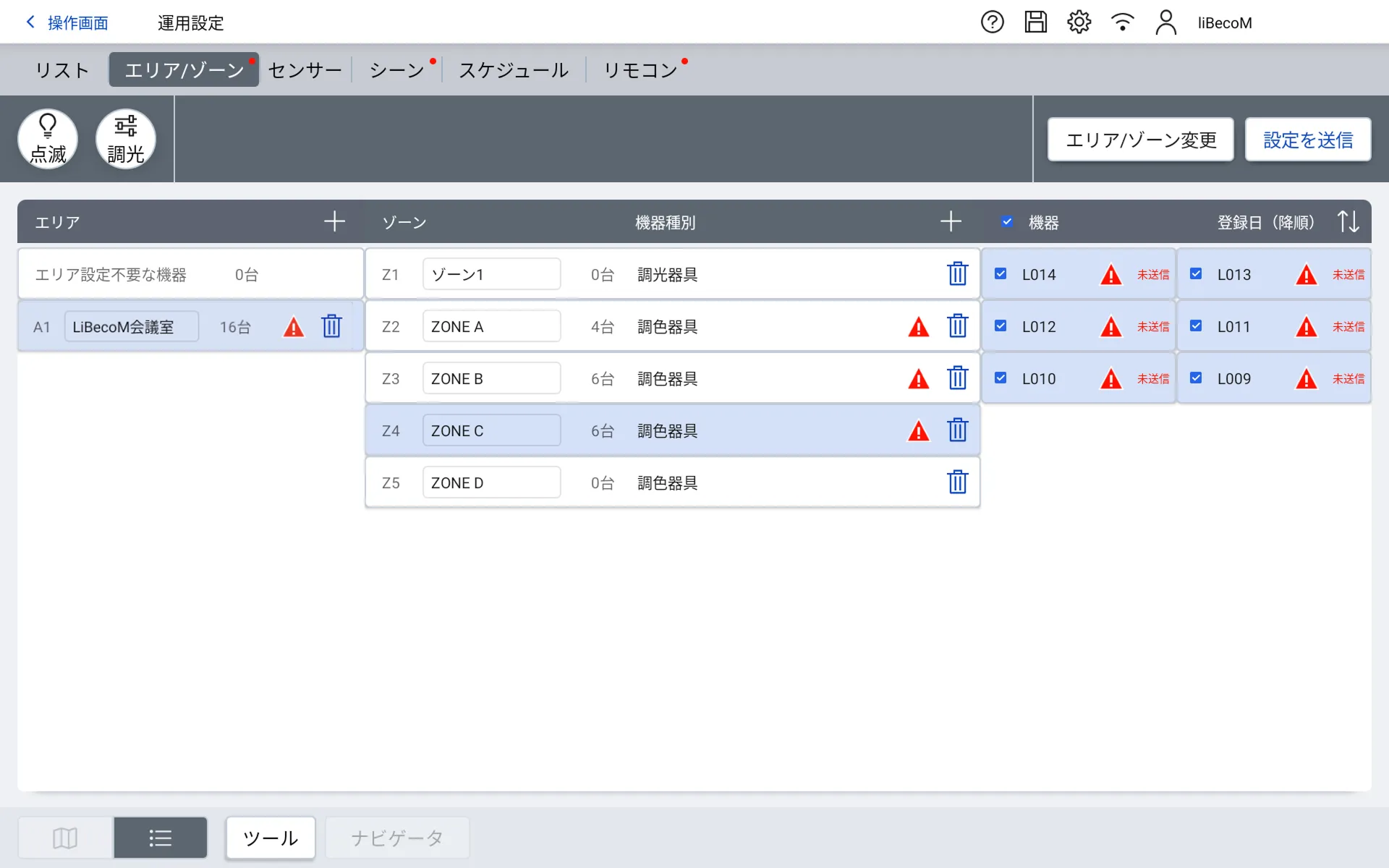Click the plus icon to add an area
Image resolution: width=1389 pixels, height=868 pixels.
click(334, 221)
